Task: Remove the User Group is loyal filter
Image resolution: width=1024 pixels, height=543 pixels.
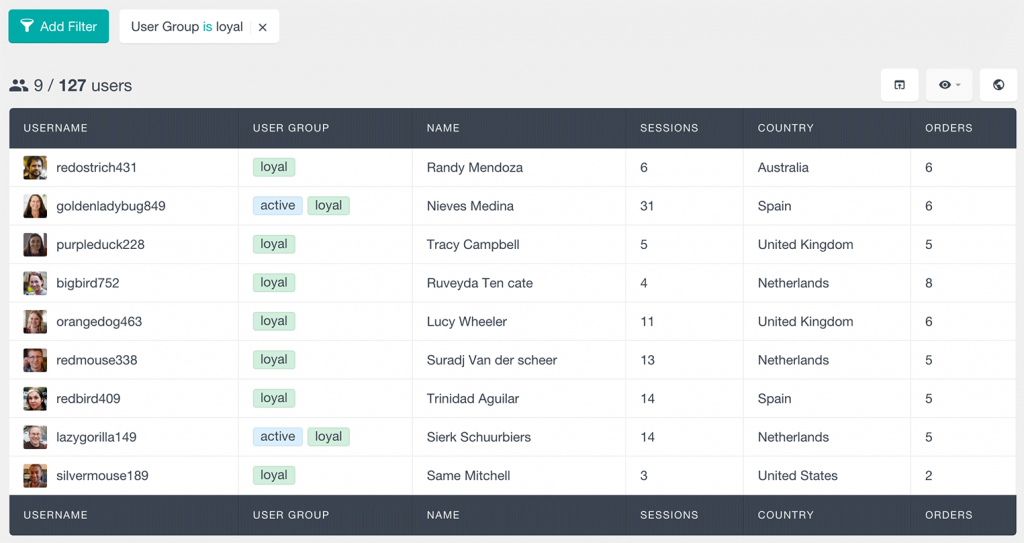Action: click(263, 28)
